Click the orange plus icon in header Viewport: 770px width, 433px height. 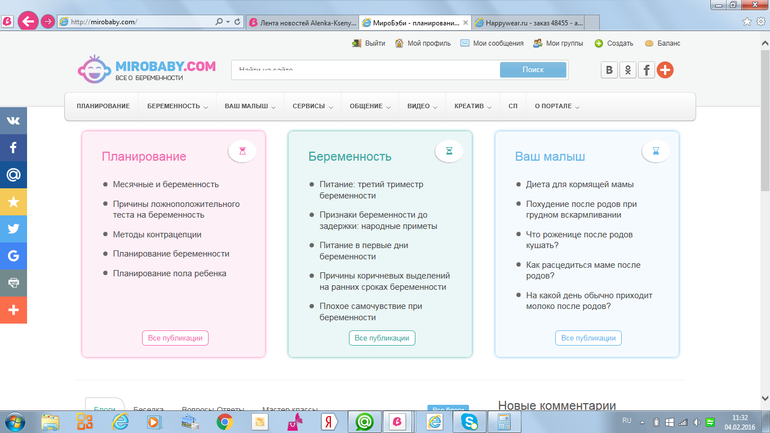point(665,70)
